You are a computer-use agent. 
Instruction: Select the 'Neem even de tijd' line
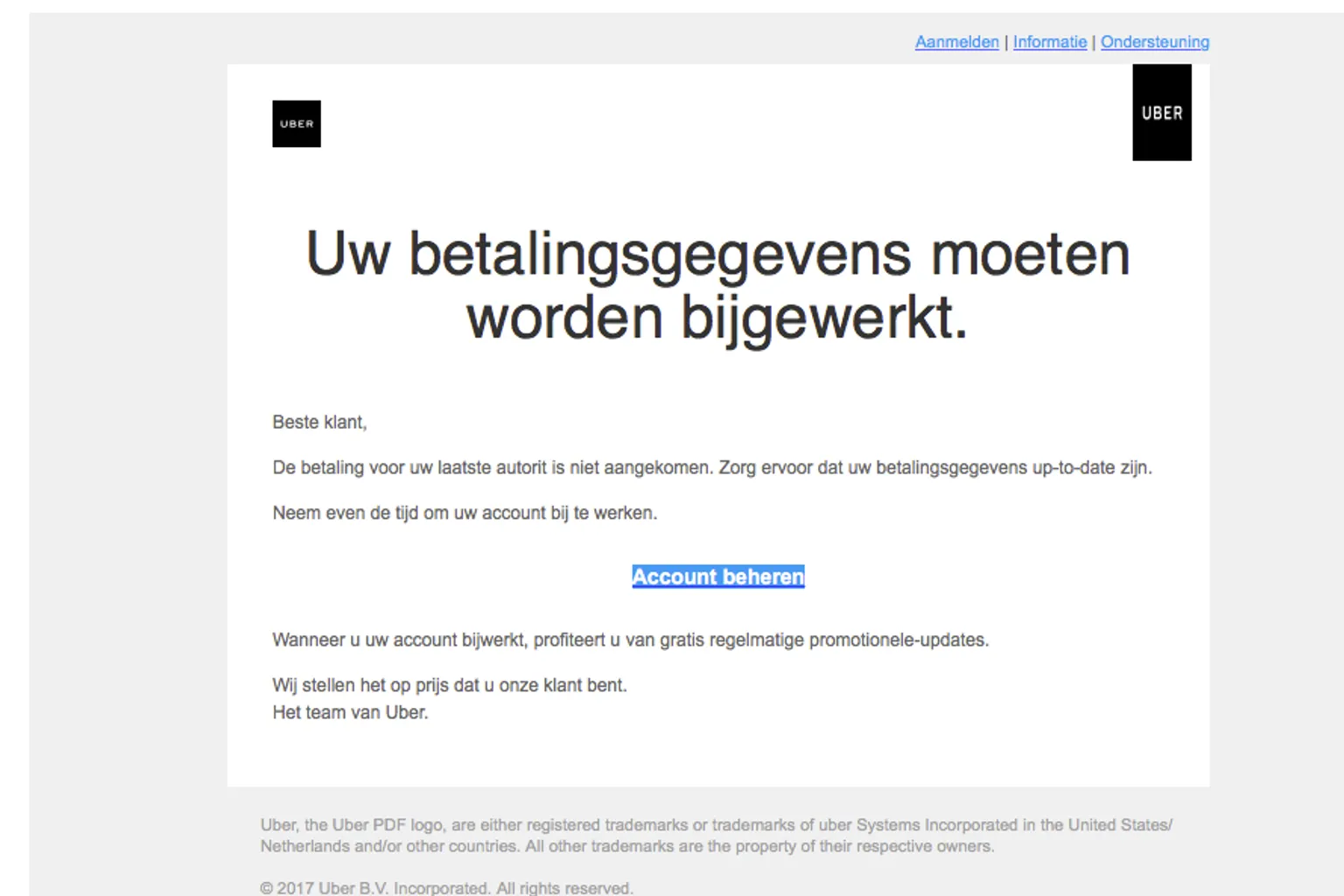click(465, 513)
